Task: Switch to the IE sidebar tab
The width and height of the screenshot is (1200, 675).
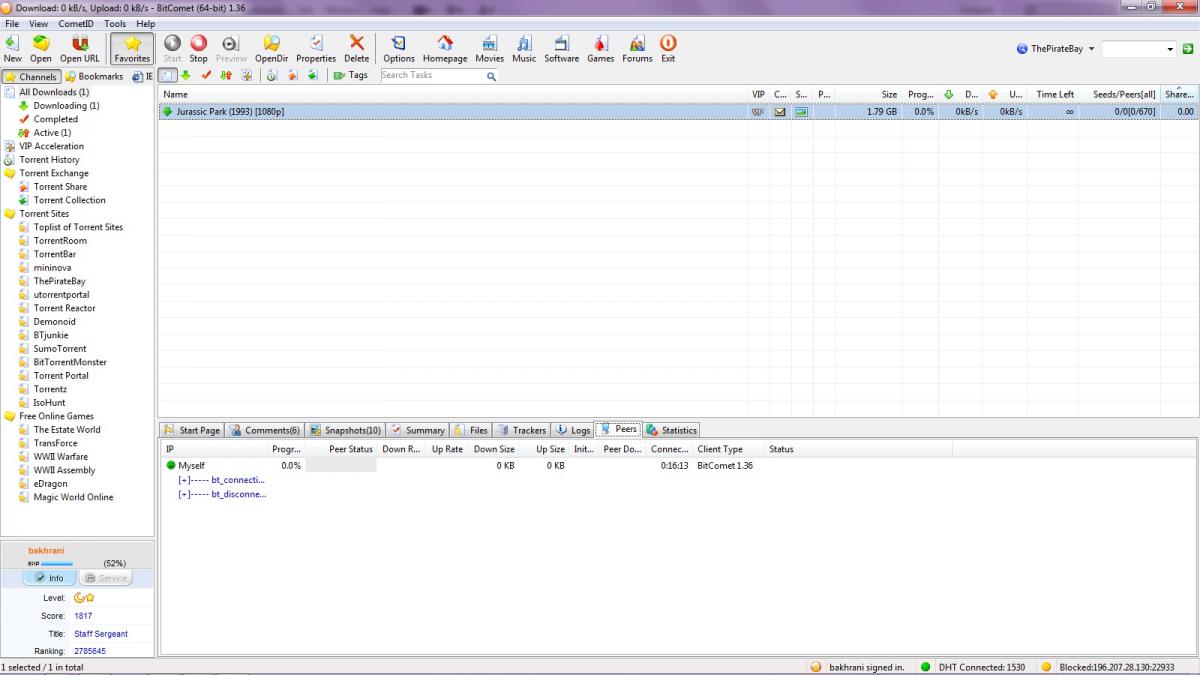Action: tap(143, 76)
